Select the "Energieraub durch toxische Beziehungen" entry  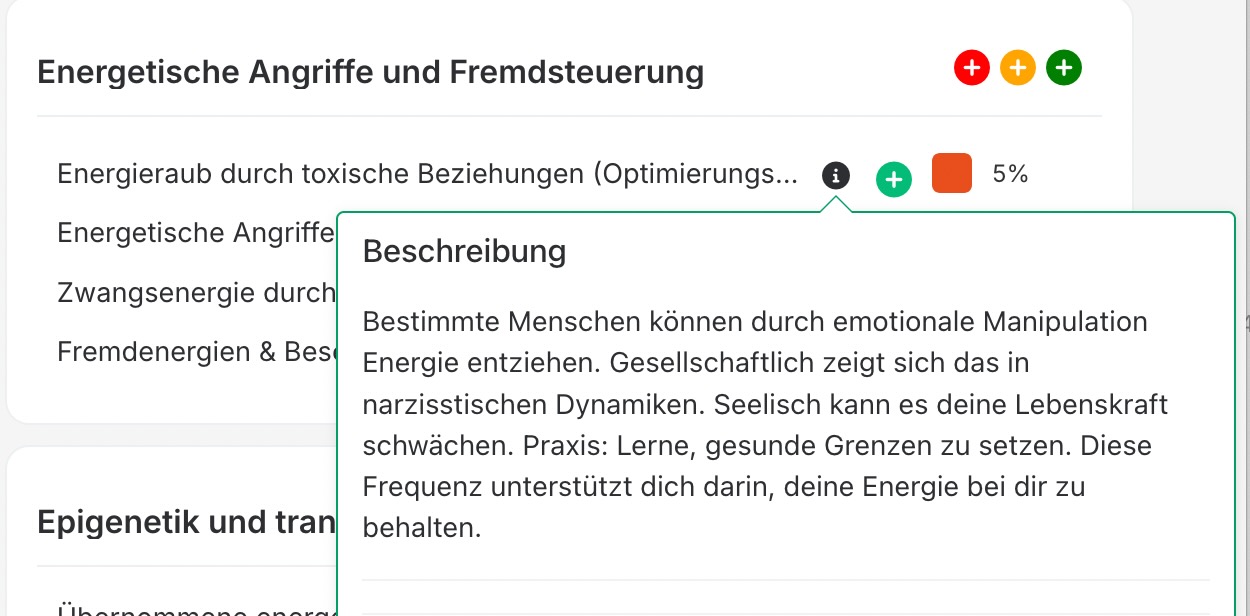(427, 174)
